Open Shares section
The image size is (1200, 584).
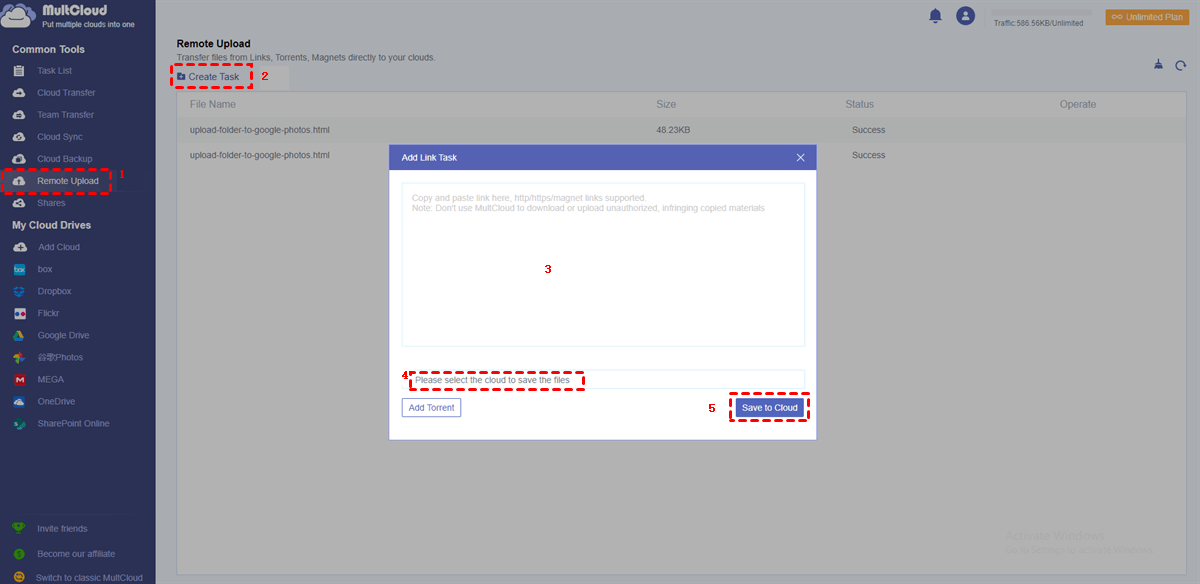51,203
